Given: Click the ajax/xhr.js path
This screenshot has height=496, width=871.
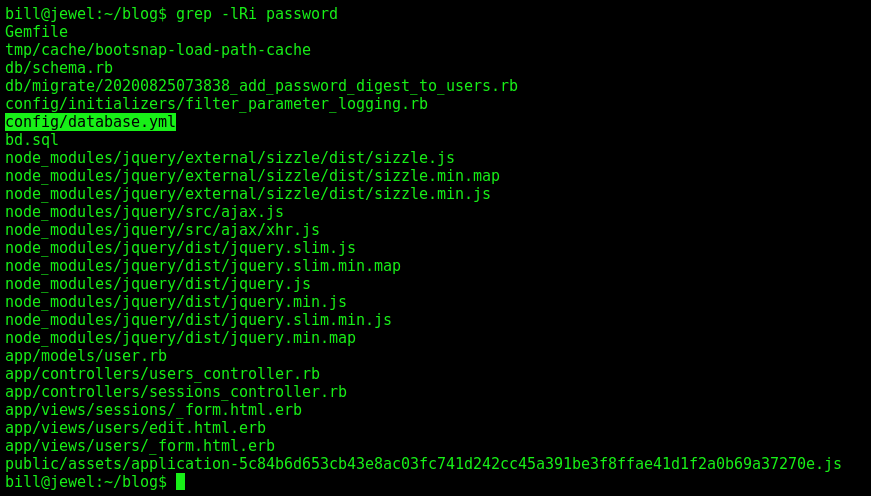Looking at the screenshot, I should (162, 229).
